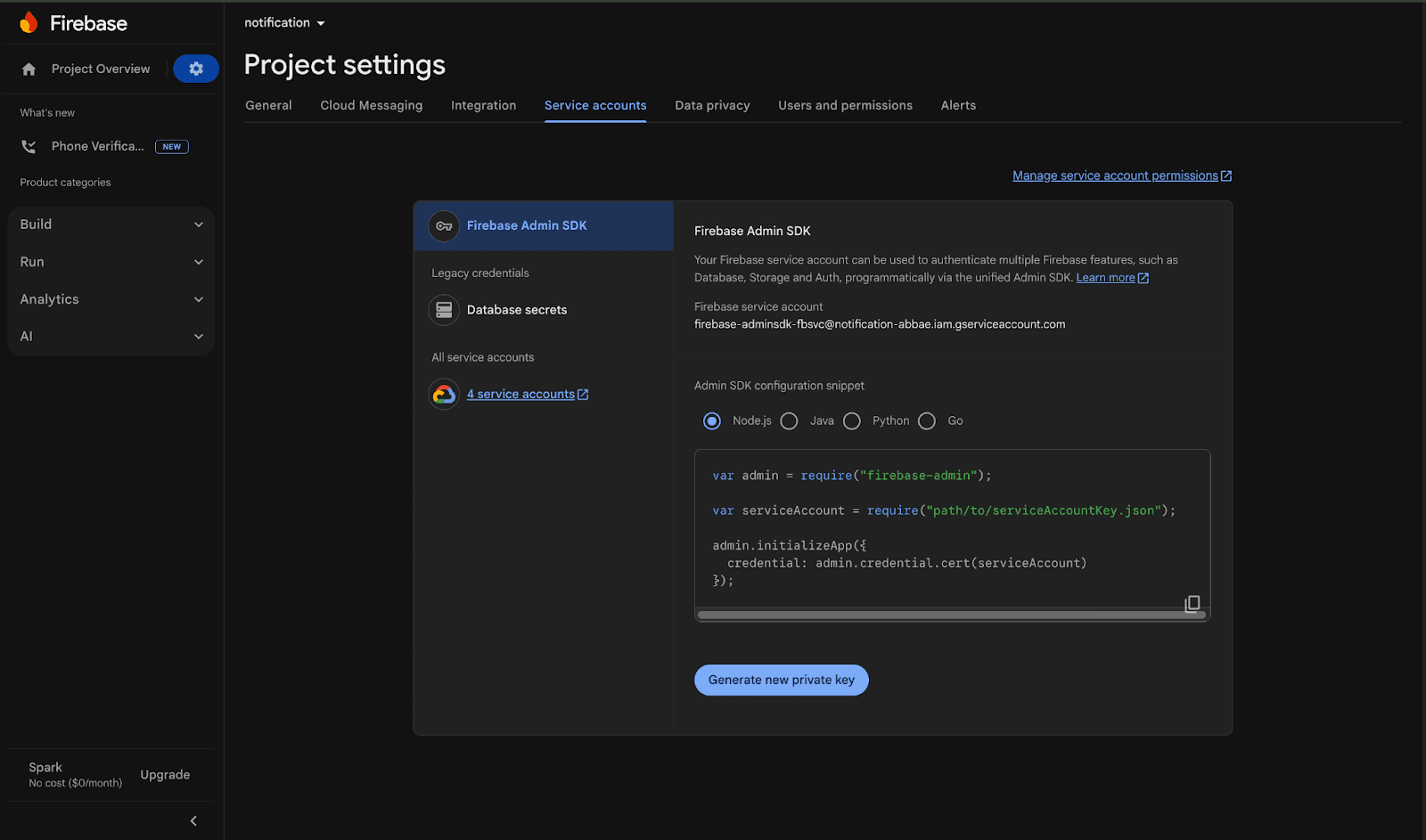Click the All service accounts heading

pos(483,357)
